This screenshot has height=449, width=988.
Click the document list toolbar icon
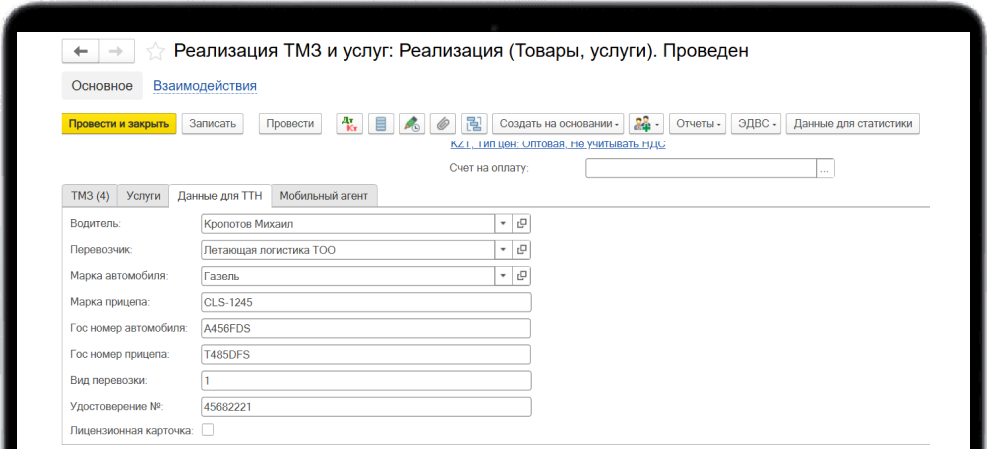coord(380,124)
